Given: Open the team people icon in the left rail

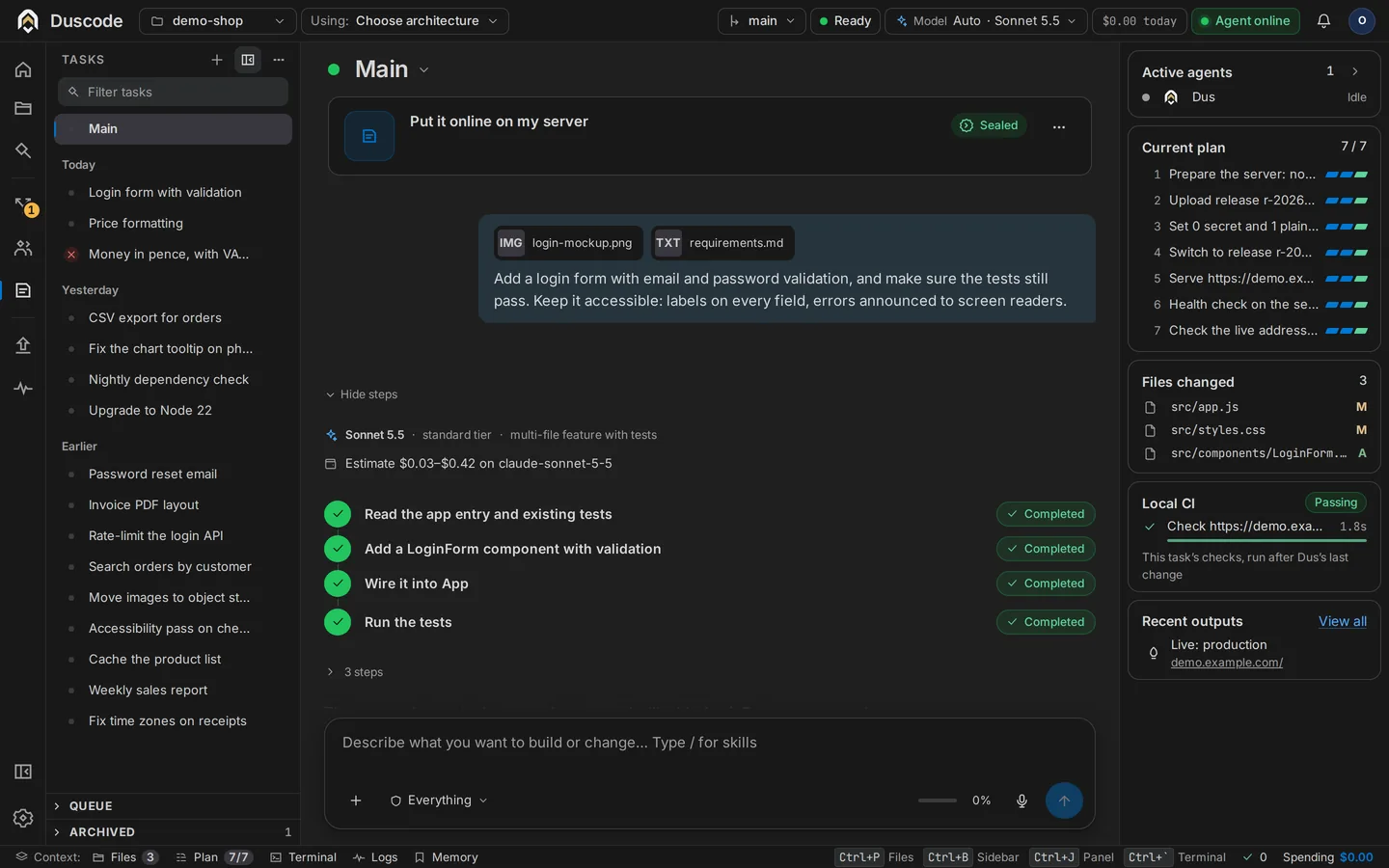Looking at the screenshot, I should [23, 248].
